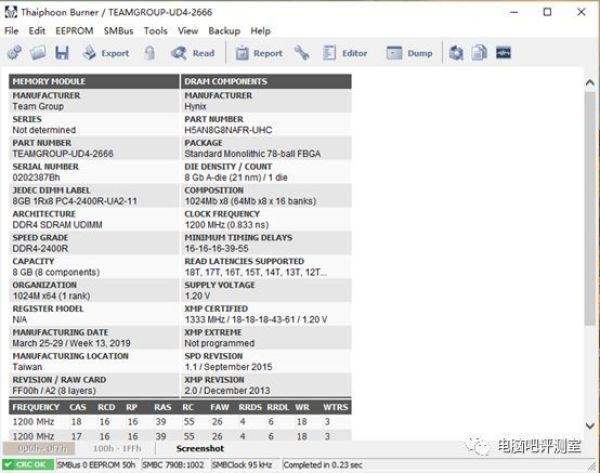The height and width of the screenshot is (473, 600).
Task: Click the Completed in 0.23 sec status
Action: 323,465
